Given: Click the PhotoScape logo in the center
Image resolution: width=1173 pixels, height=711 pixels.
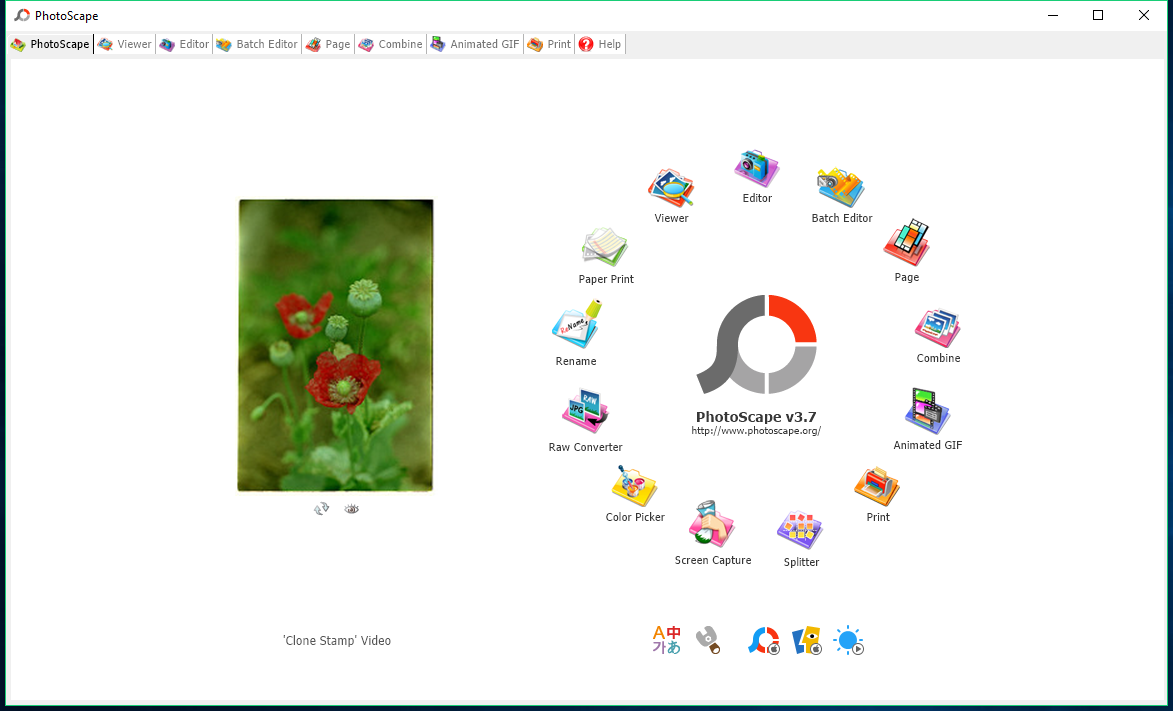Looking at the screenshot, I should point(756,344).
